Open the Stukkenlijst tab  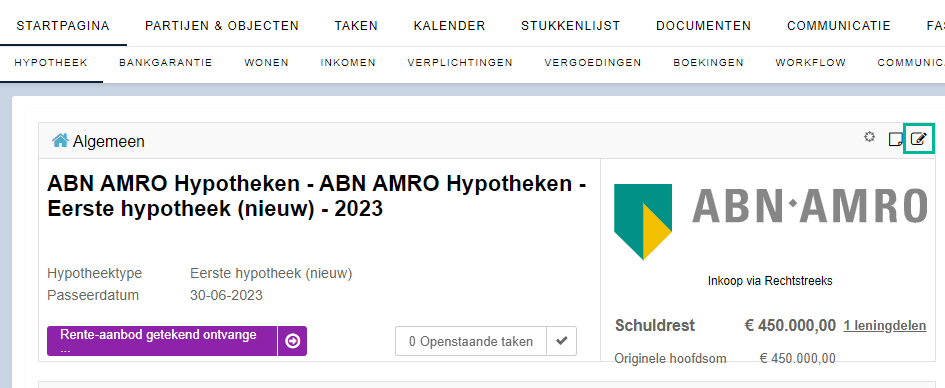(571, 26)
